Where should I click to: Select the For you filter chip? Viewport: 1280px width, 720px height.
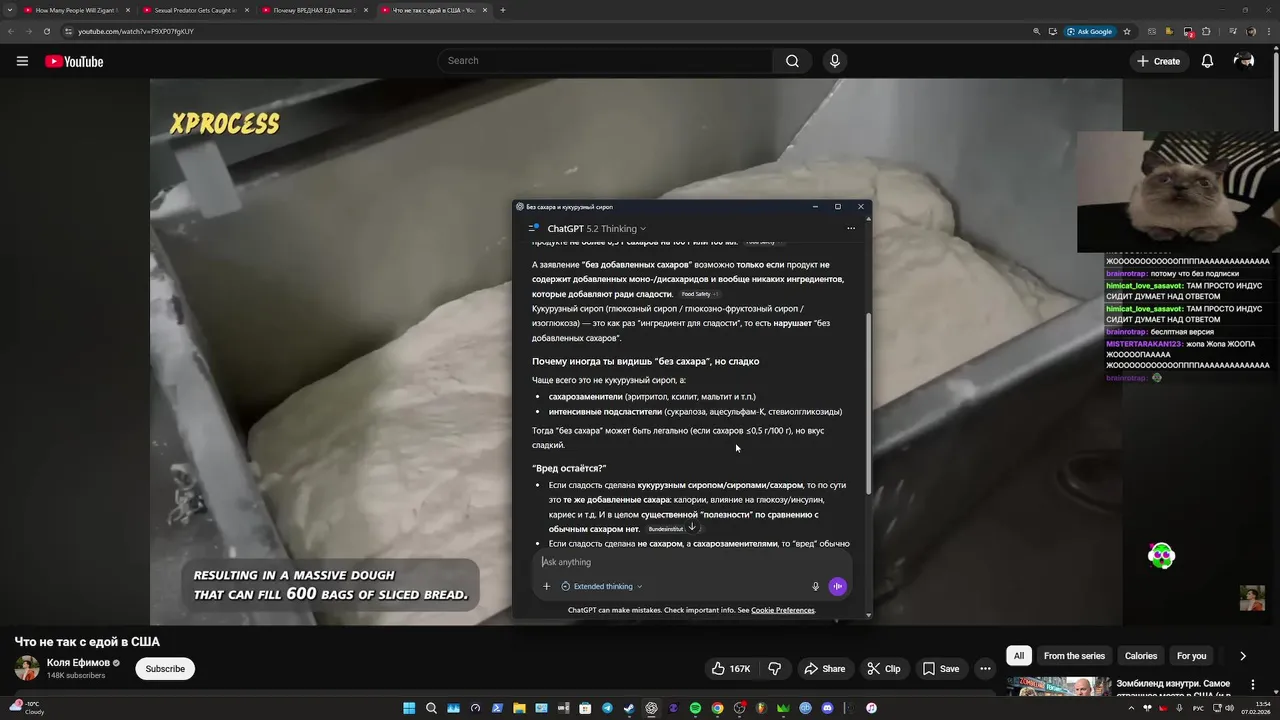pyautogui.click(x=1191, y=656)
